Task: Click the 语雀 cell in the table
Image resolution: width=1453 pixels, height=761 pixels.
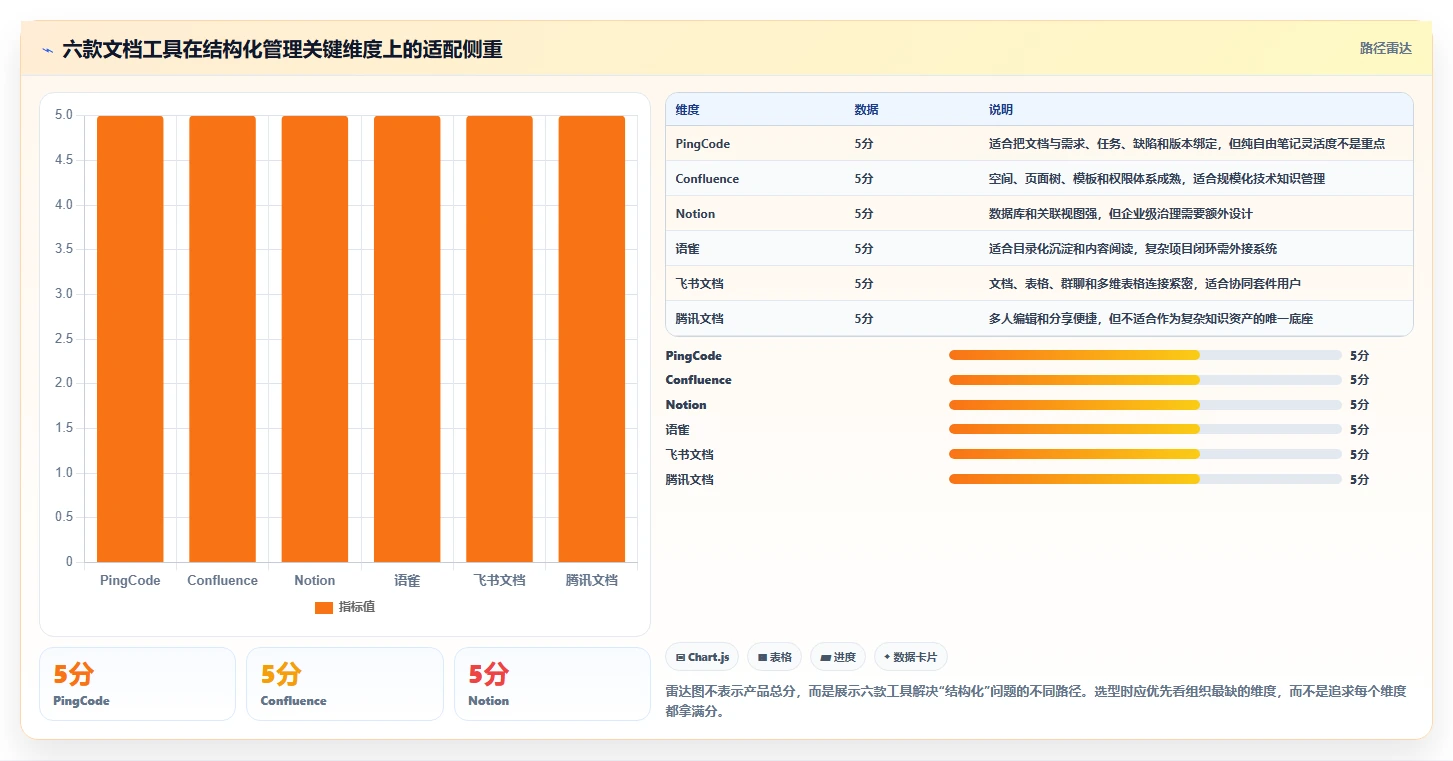Action: pyautogui.click(x=687, y=249)
